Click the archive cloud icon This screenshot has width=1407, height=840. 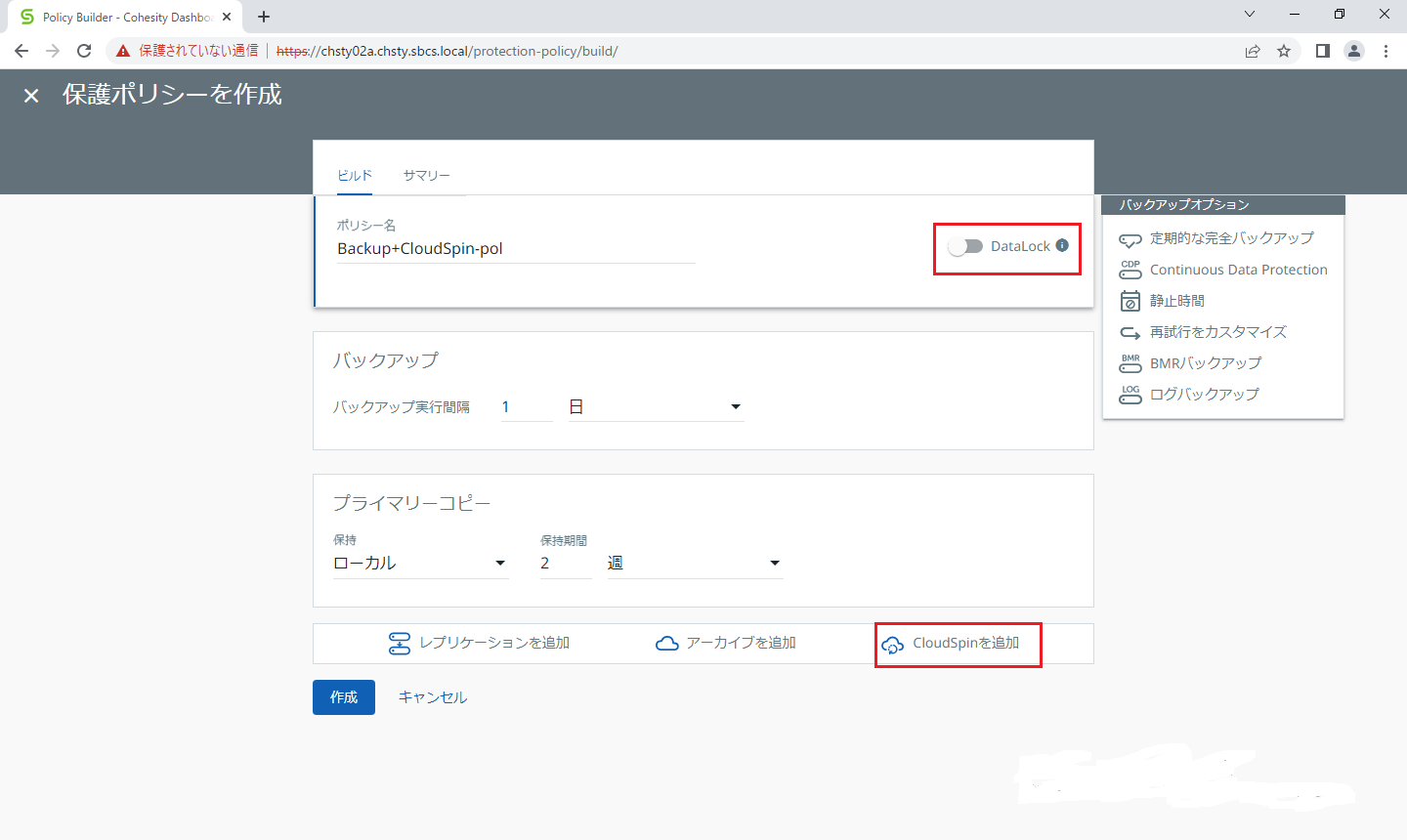667,643
